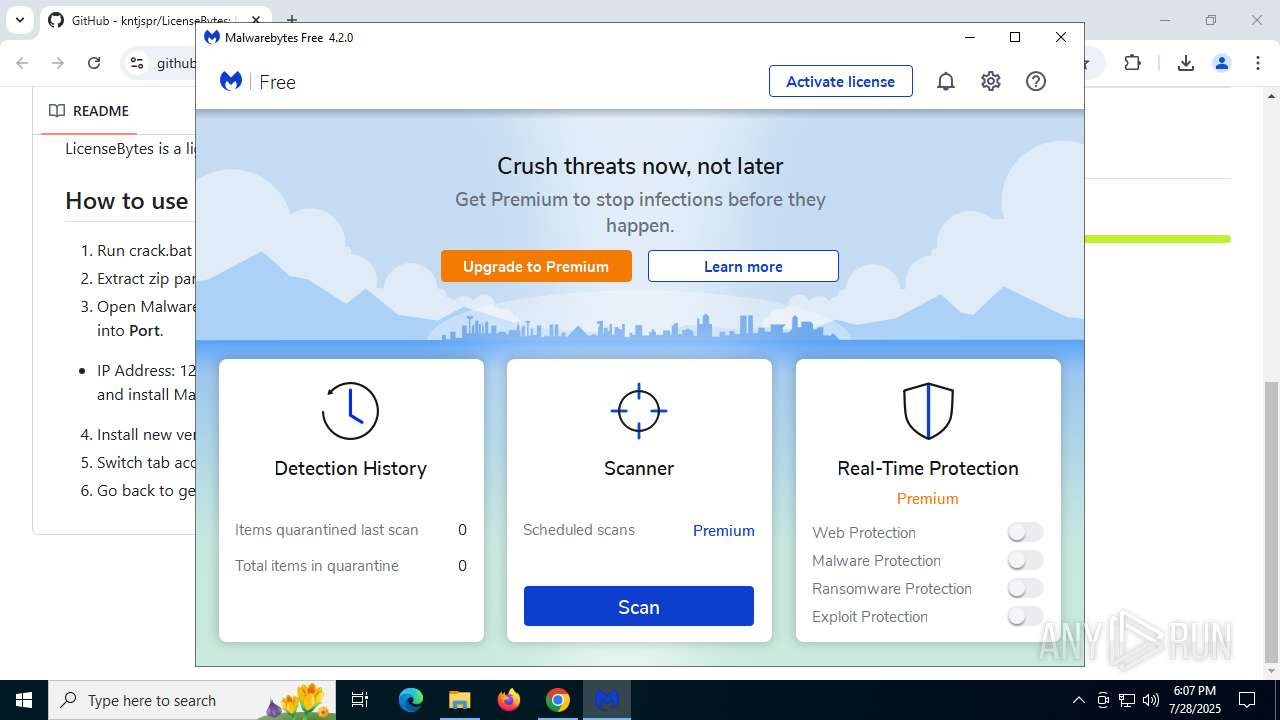Reload the GitHub page
The width and height of the screenshot is (1280, 720).
pyautogui.click(x=94, y=63)
